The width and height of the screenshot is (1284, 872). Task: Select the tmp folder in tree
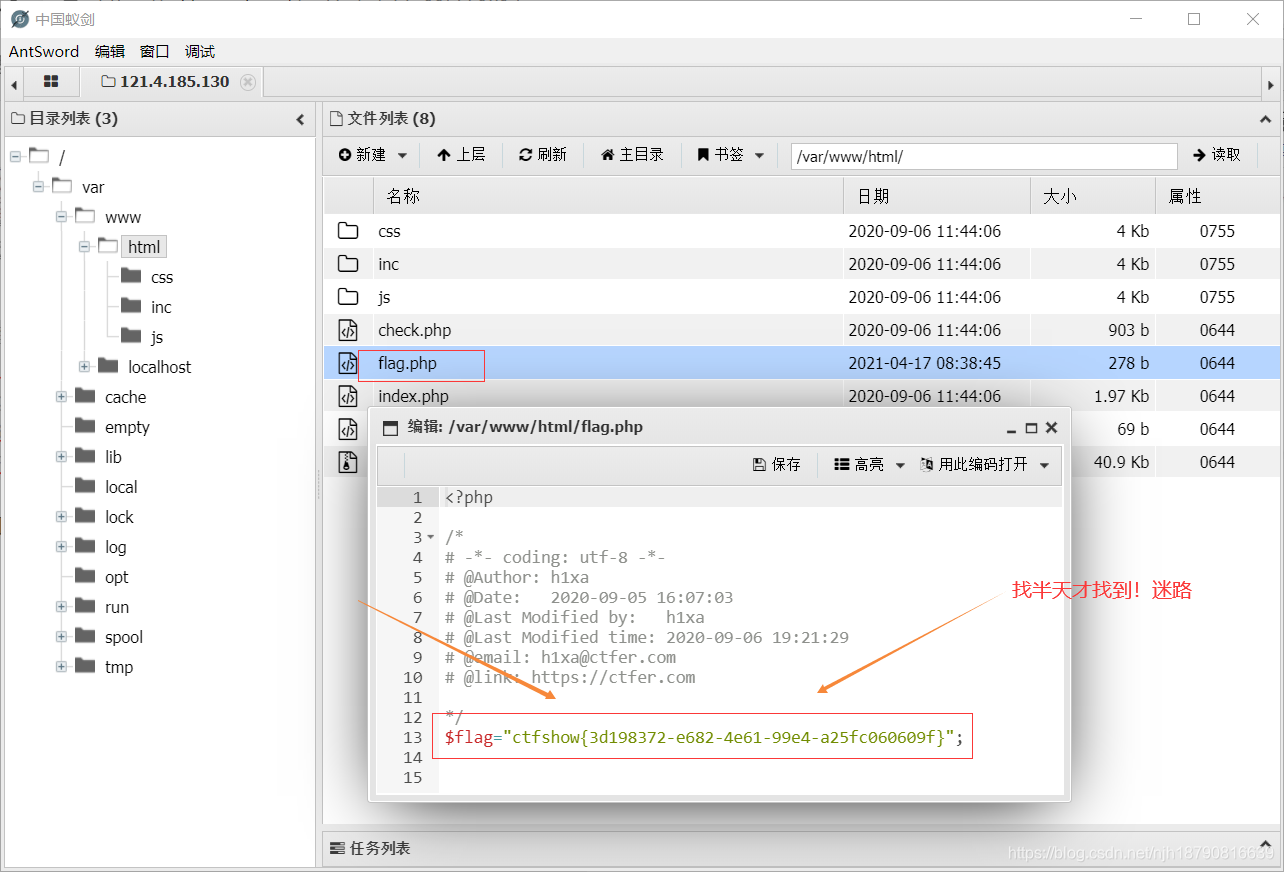[119, 667]
